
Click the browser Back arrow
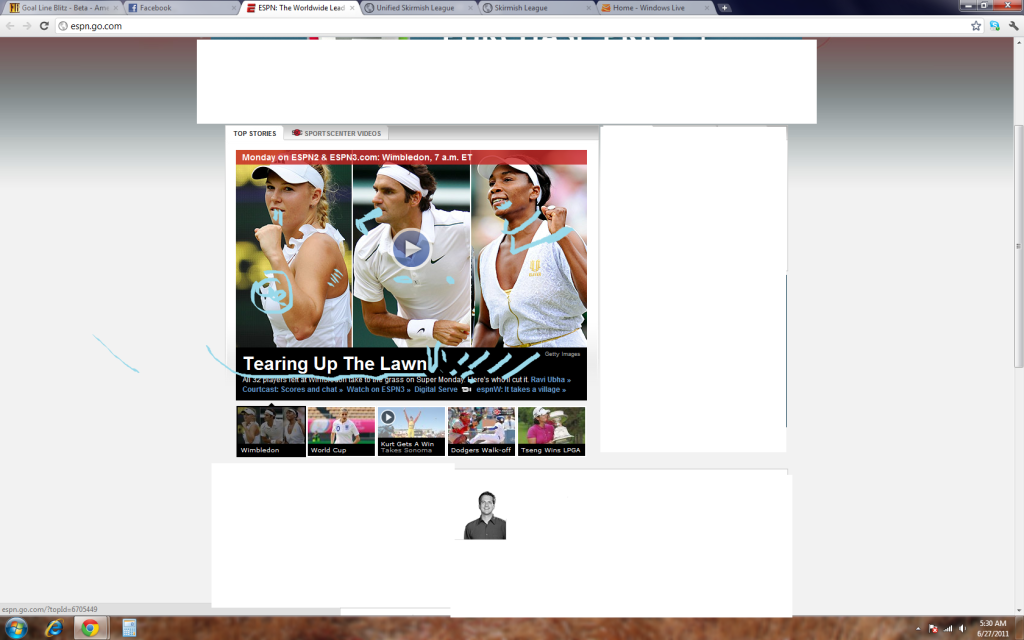click(10, 26)
